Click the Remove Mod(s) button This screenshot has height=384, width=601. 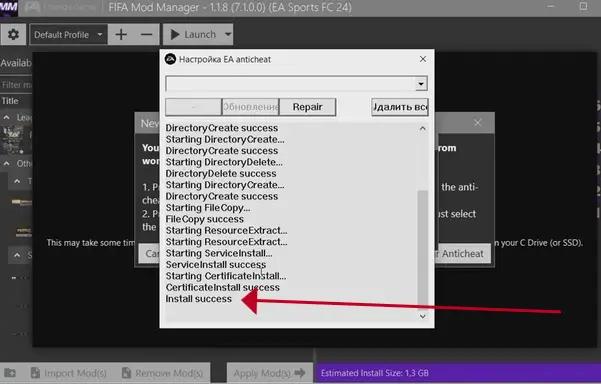(x=162, y=373)
